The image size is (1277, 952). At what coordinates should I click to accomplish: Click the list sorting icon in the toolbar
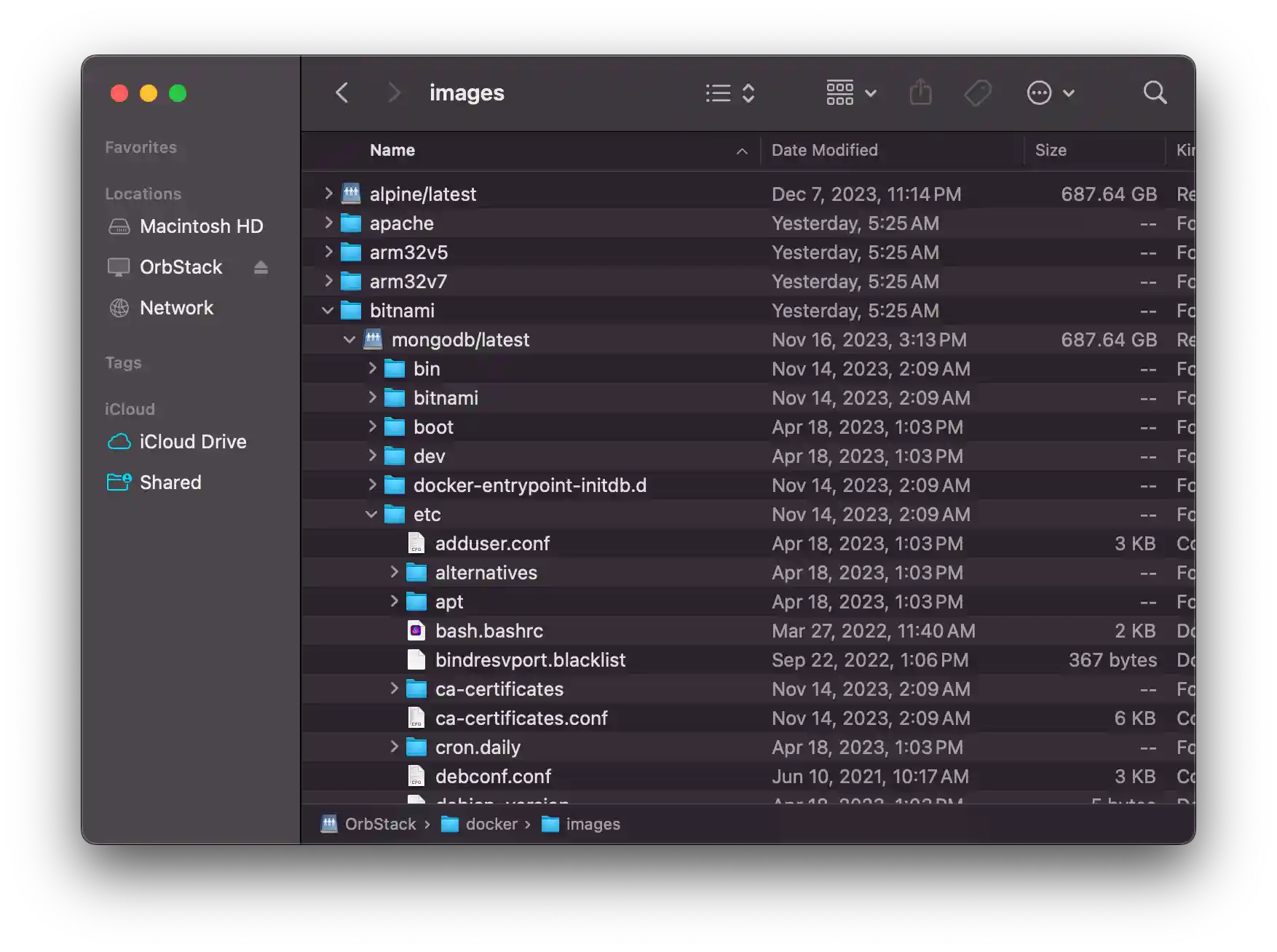click(717, 92)
